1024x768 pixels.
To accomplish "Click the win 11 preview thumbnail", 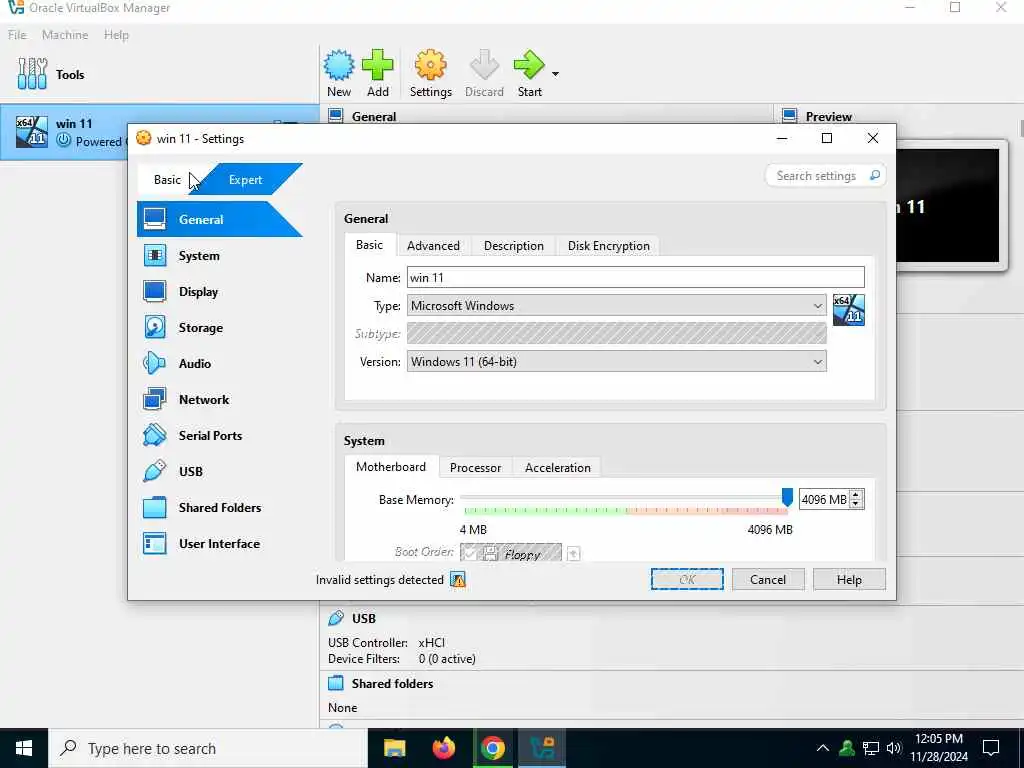I will (x=948, y=206).
